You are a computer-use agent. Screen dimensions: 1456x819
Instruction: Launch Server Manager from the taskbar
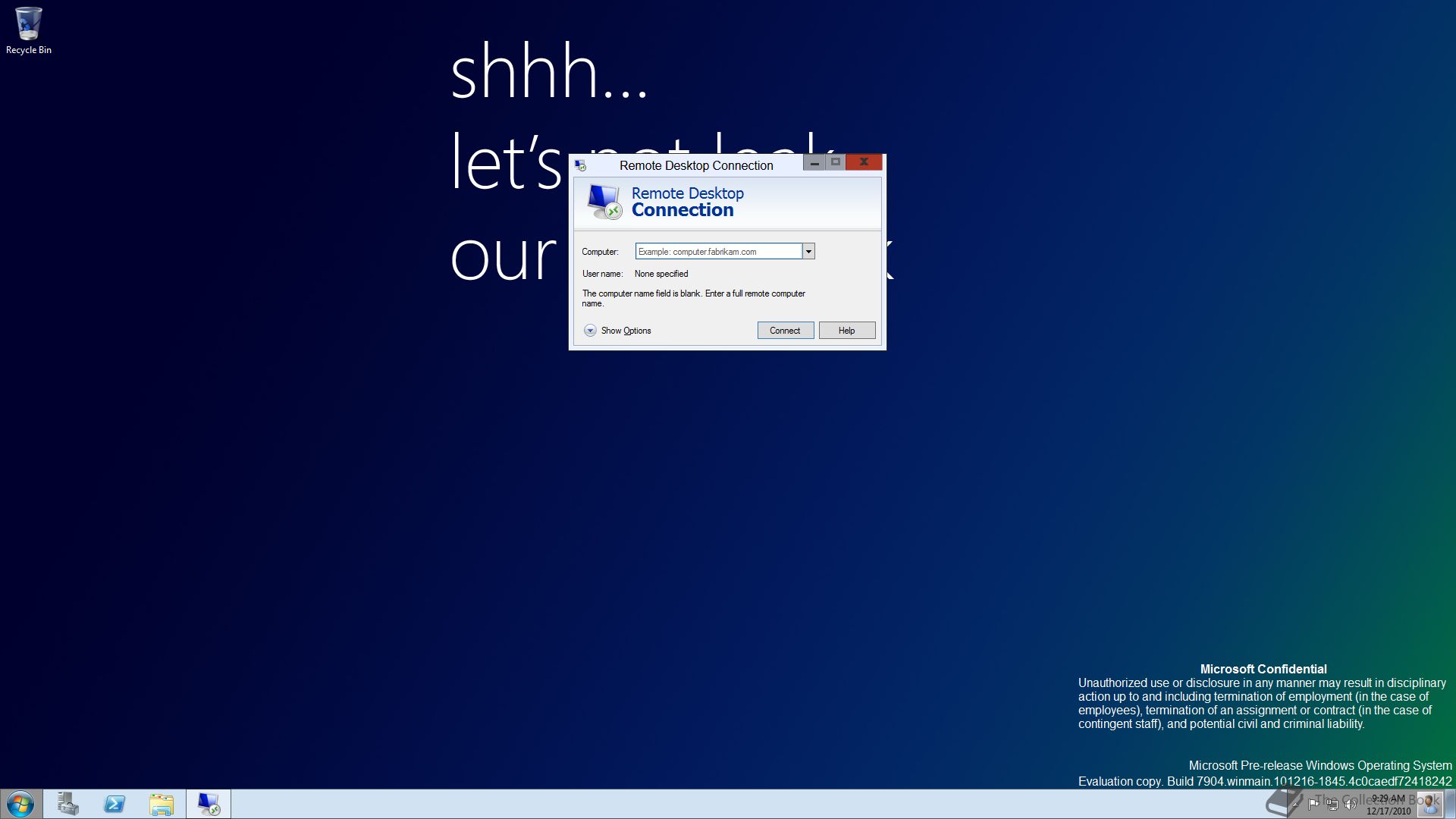pyautogui.click(x=67, y=805)
